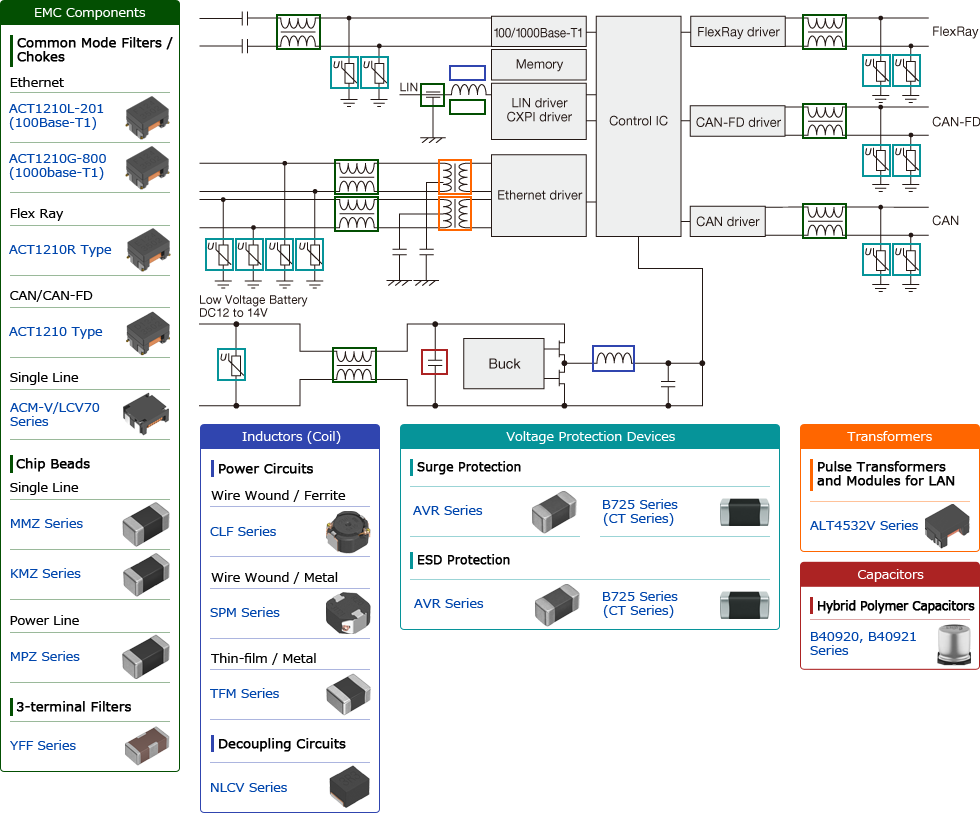Open the MPZ Series power line link

(44, 656)
